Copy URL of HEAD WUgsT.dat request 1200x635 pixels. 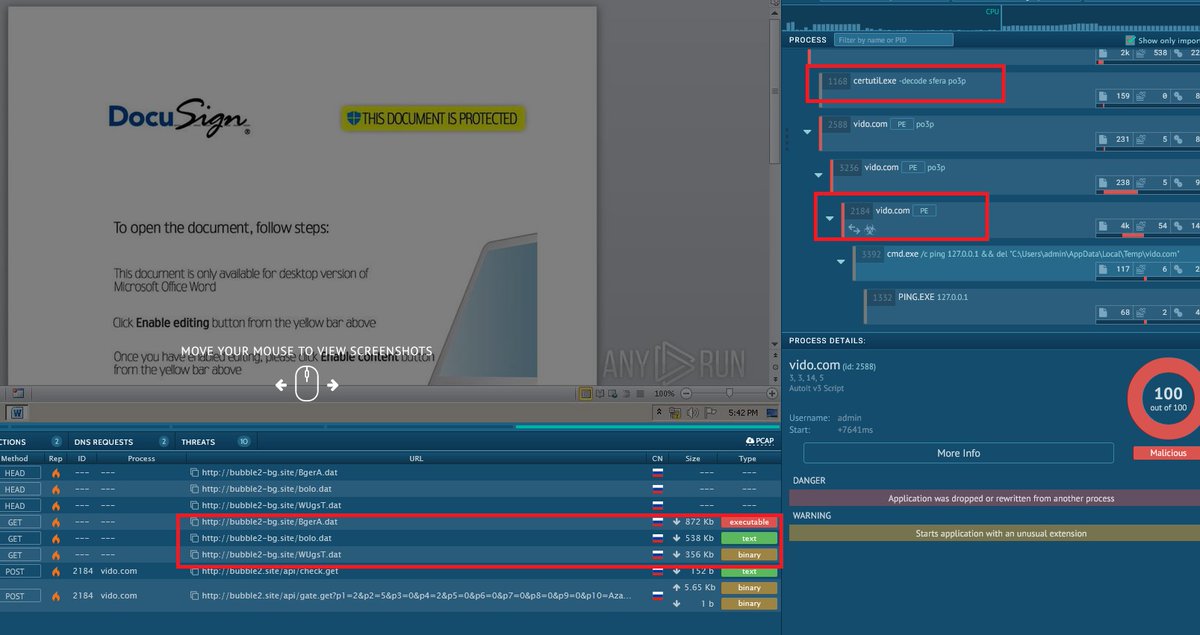(x=195, y=506)
